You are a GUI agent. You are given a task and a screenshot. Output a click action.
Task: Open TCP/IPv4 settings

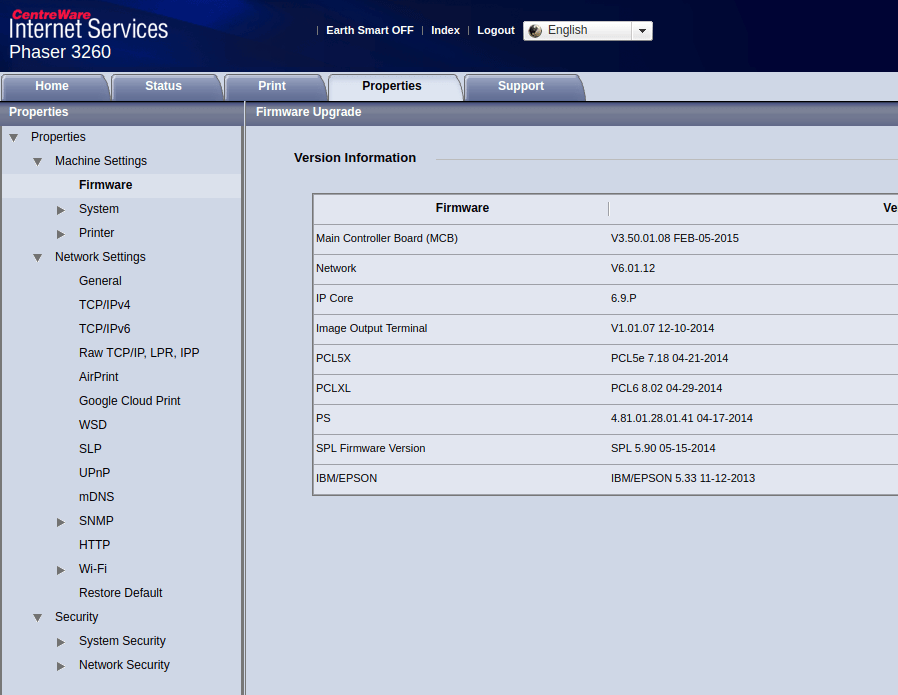click(x=105, y=305)
